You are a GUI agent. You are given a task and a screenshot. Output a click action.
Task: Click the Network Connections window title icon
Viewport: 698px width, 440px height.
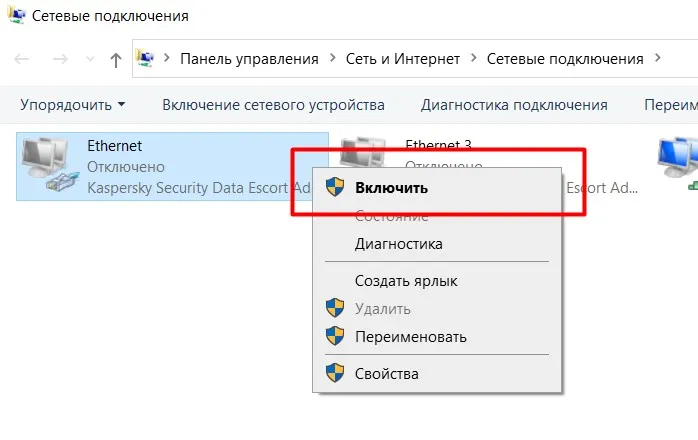click(x=17, y=17)
